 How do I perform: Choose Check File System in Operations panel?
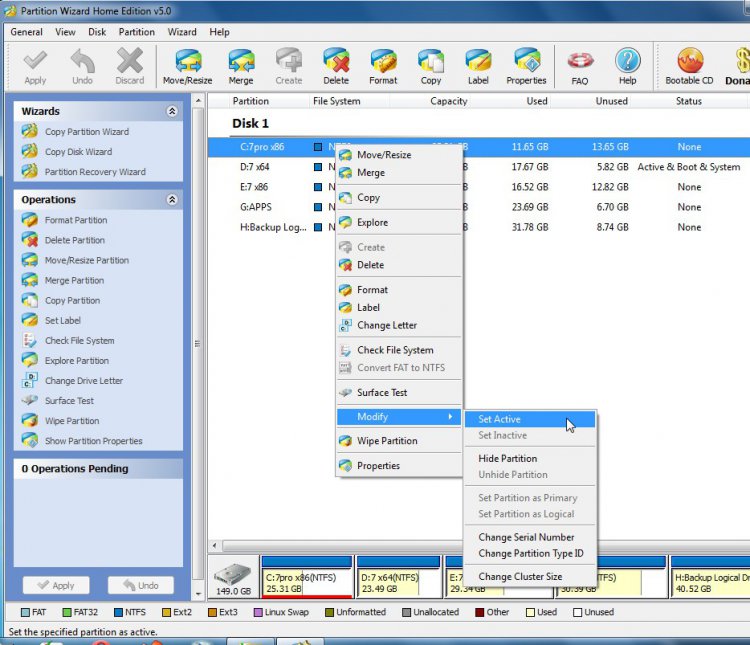pyautogui.click(x=79, y=341)
